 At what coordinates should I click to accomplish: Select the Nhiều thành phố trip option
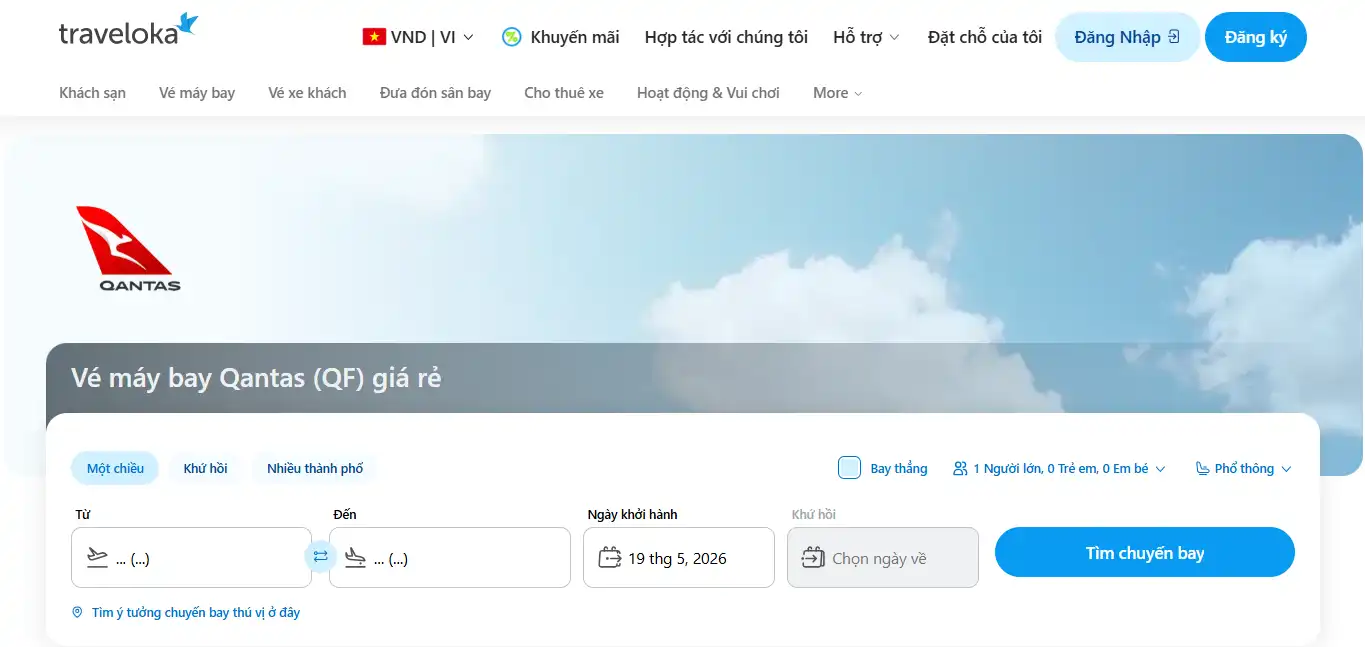point(315,468)
